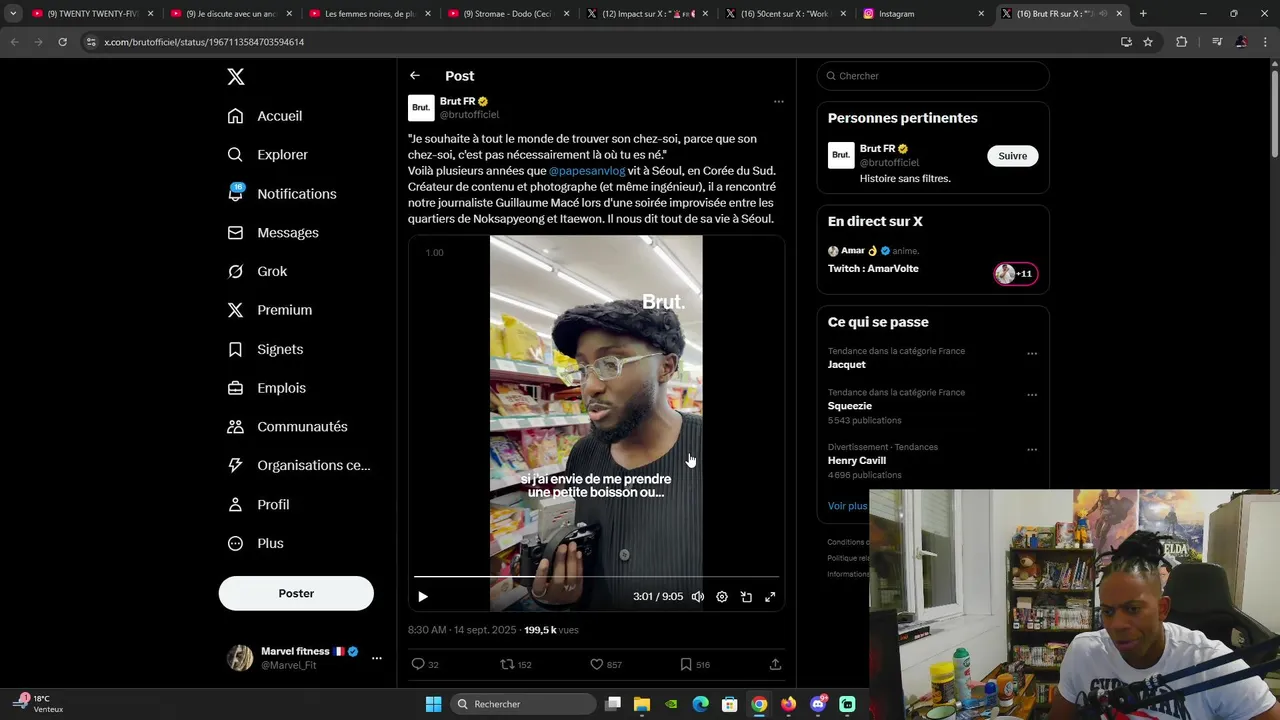1280x720 pixels.
Task: Go back with the Post arrow
Action: (x=415, y=76)
